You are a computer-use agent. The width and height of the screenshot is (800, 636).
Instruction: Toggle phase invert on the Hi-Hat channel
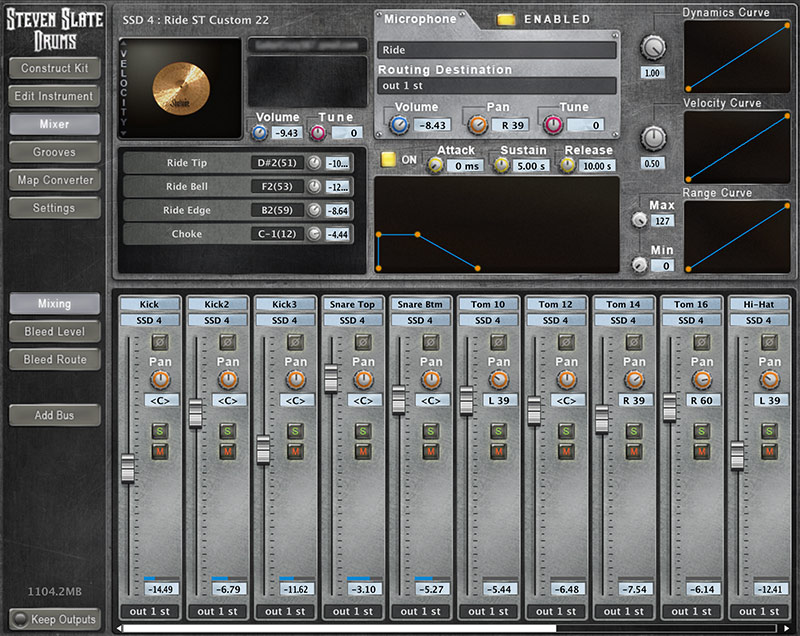pyautogui.click(x=769, y=342)
